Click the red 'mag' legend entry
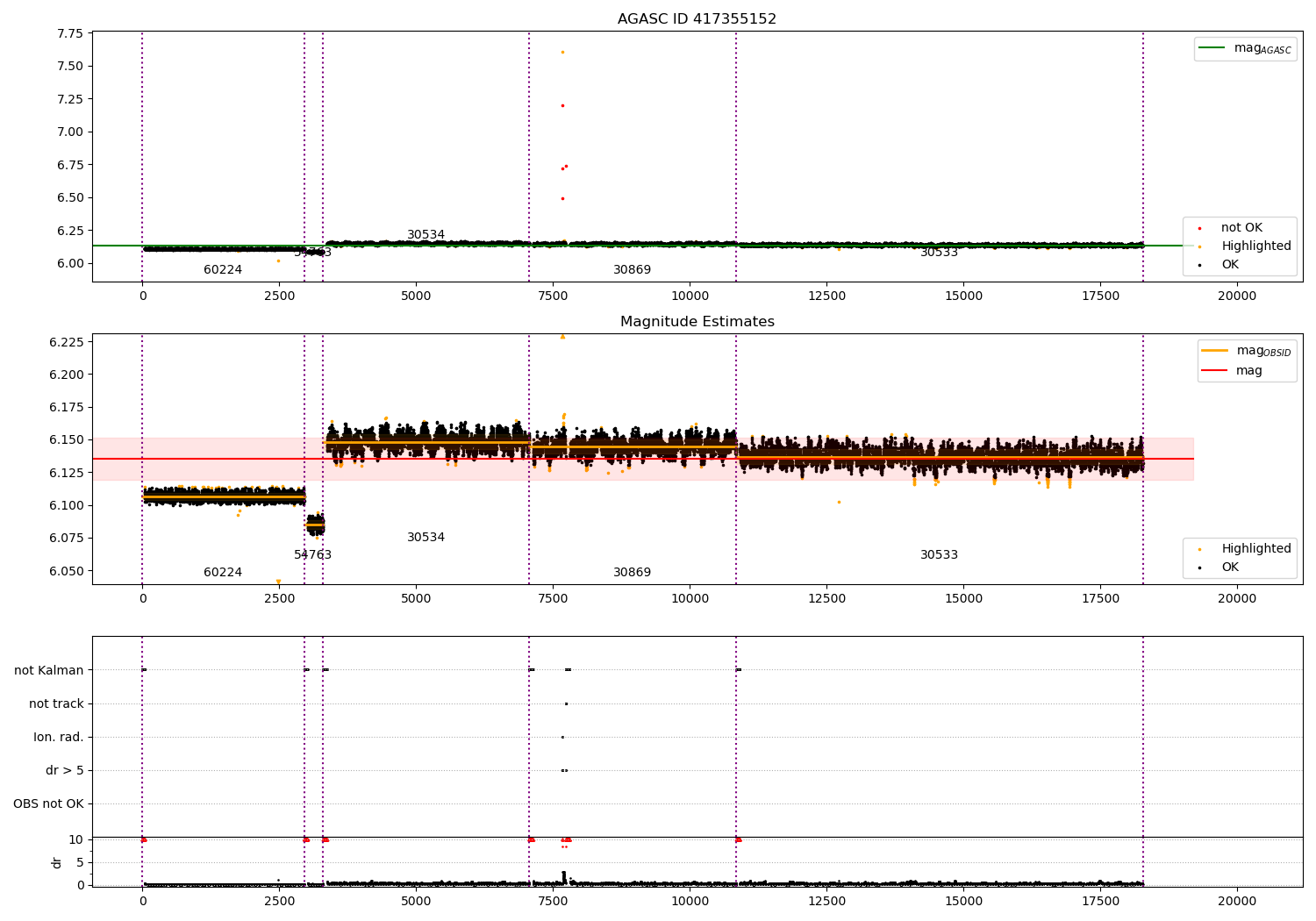Viewport: 1316px width, 921px height. 1233,370
